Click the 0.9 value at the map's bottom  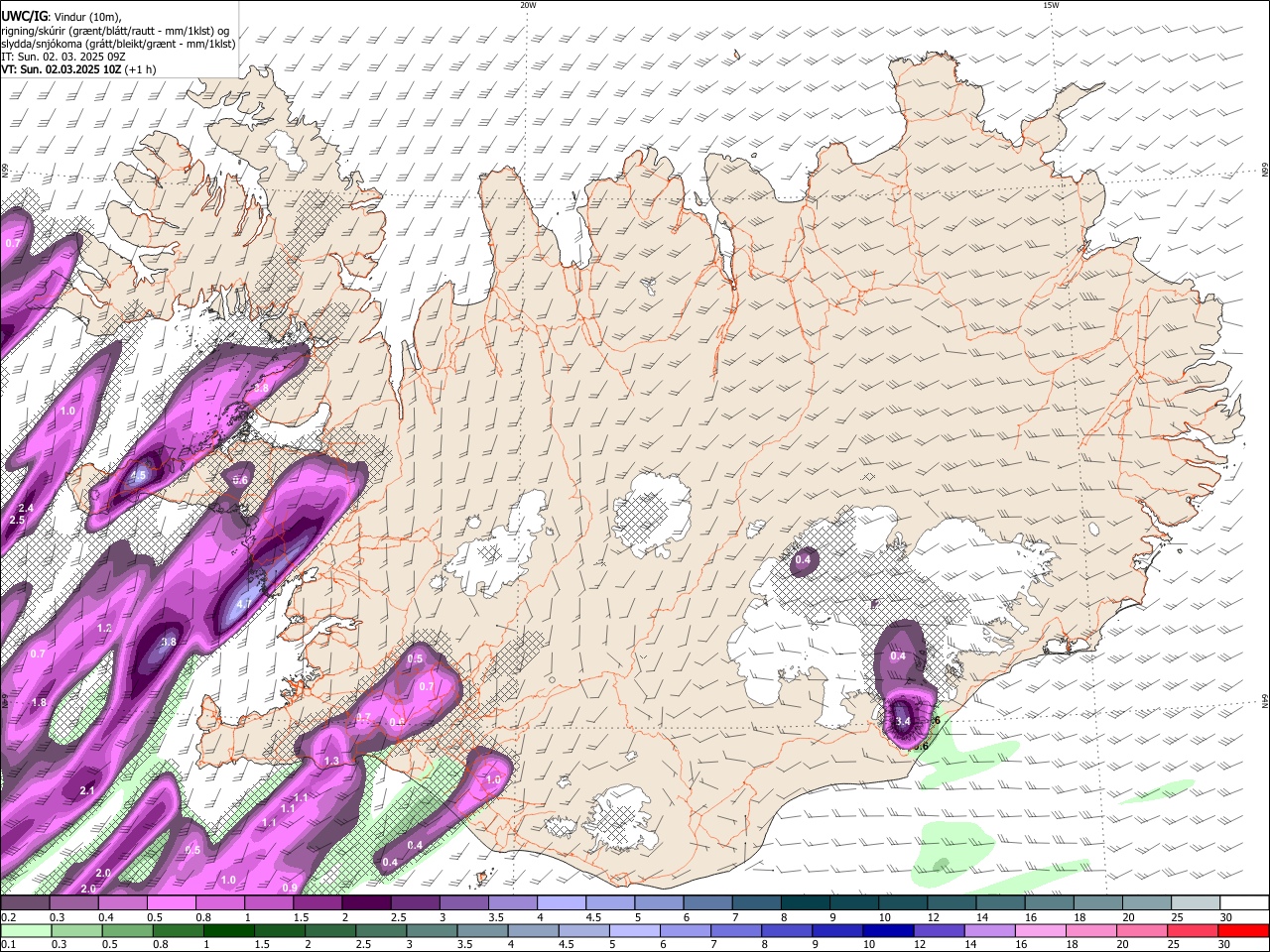click(290, 888)
